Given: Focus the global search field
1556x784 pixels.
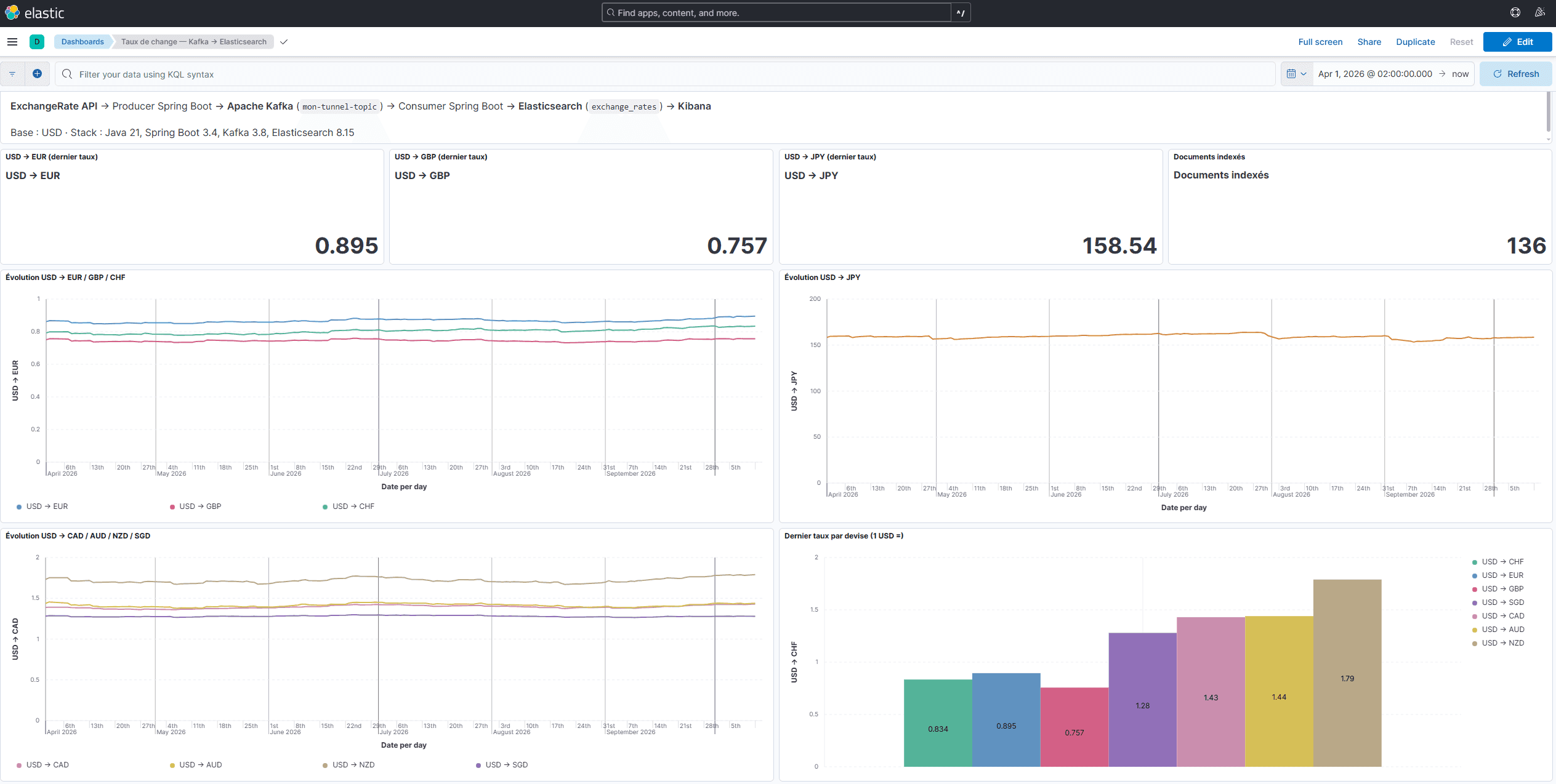Looking at the screenshot, I should 776,13.
